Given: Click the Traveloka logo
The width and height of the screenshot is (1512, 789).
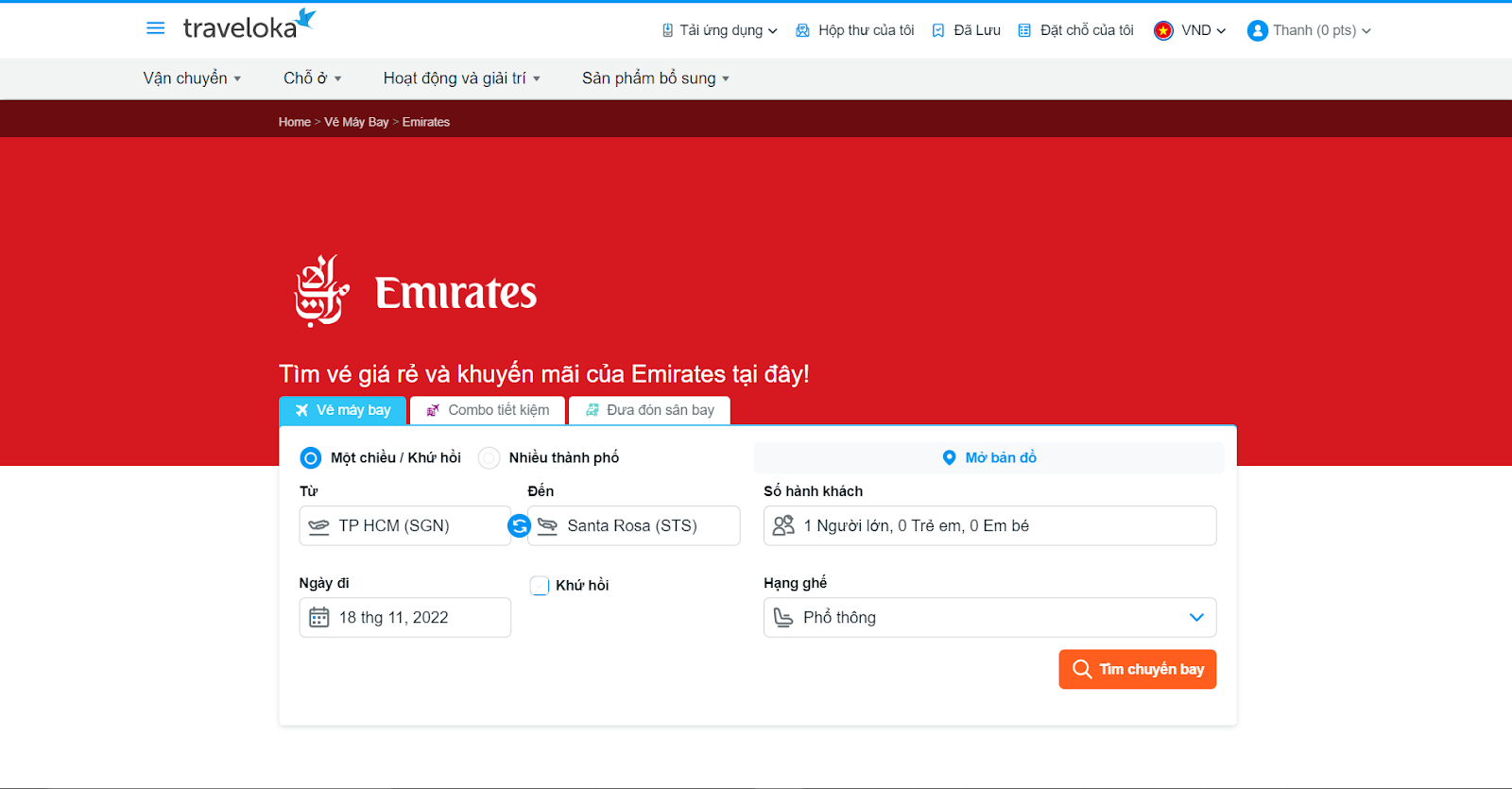Looking at the screenshot, I should [x=249, y=26].
